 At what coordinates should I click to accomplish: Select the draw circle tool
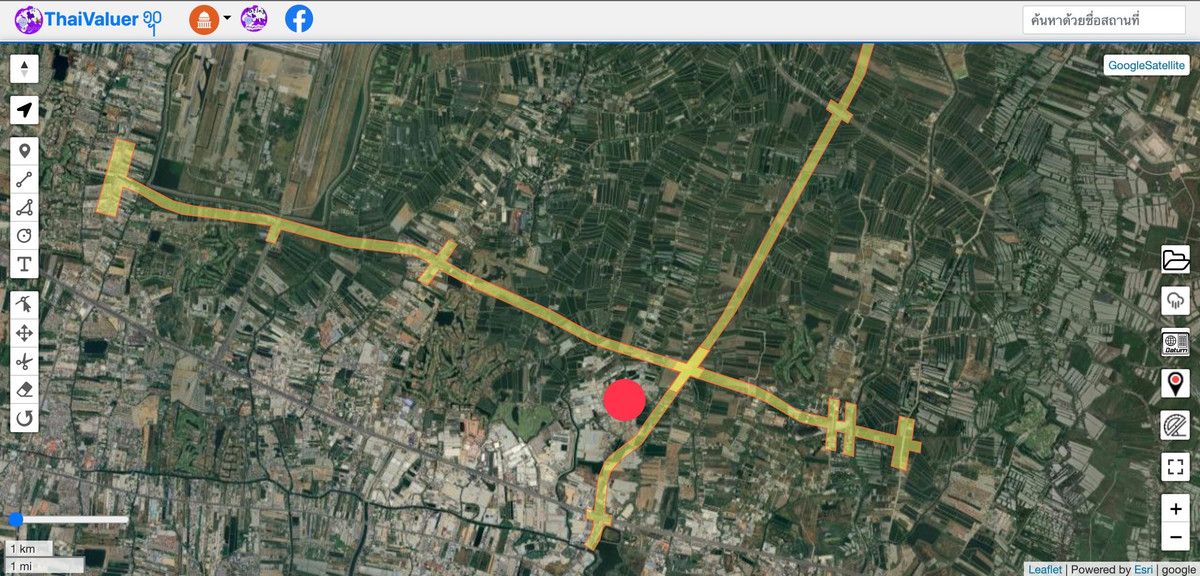coord(24,236)
